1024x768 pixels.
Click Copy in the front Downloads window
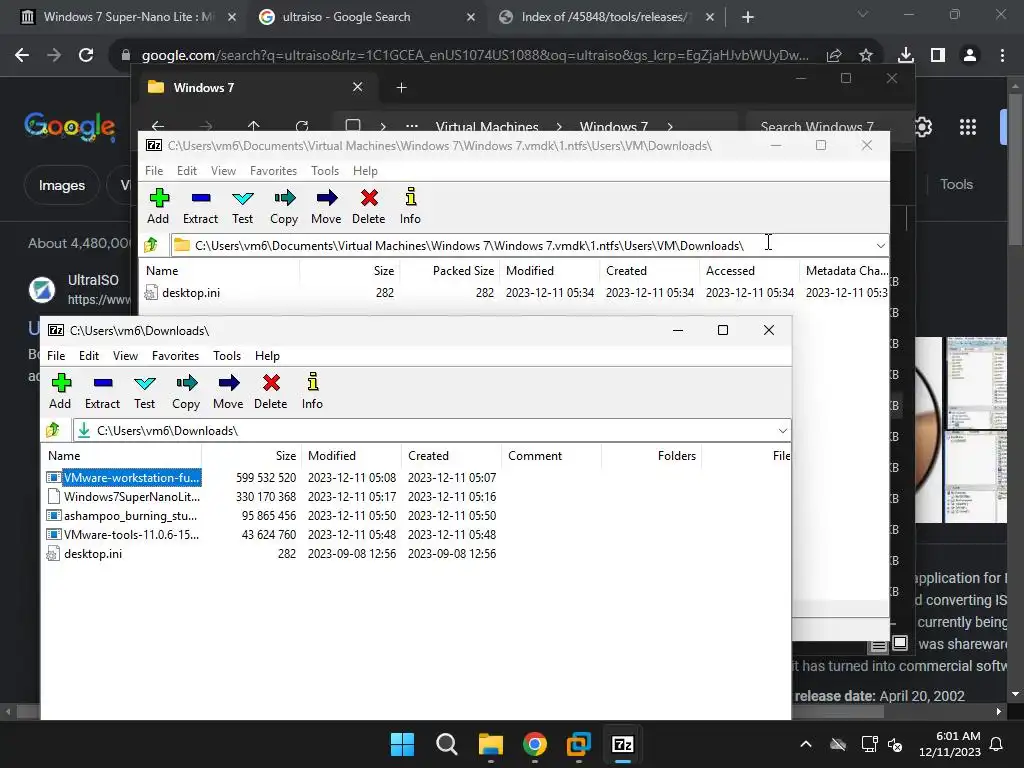[186, 391]
